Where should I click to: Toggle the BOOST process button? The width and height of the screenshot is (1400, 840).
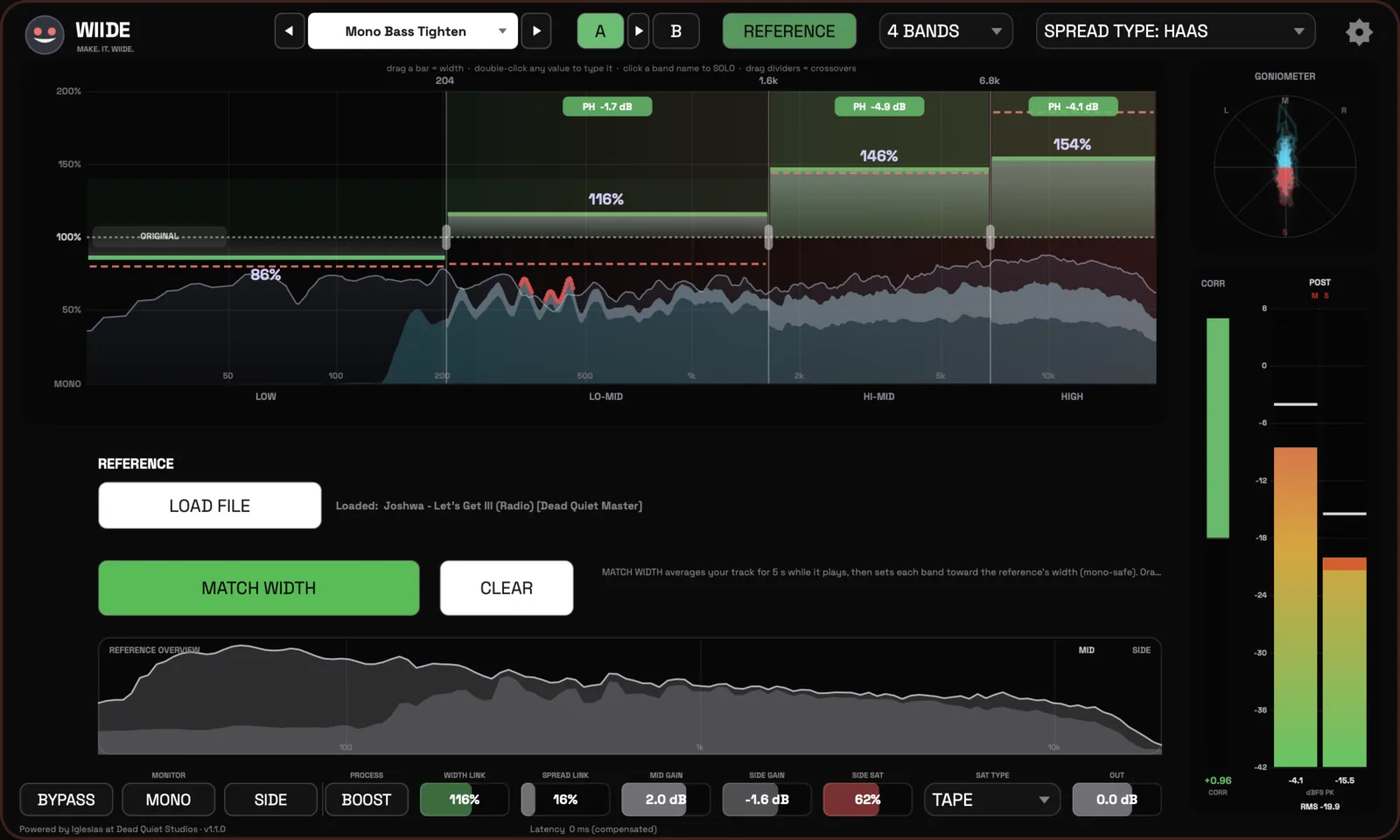[x=366, y=800]
